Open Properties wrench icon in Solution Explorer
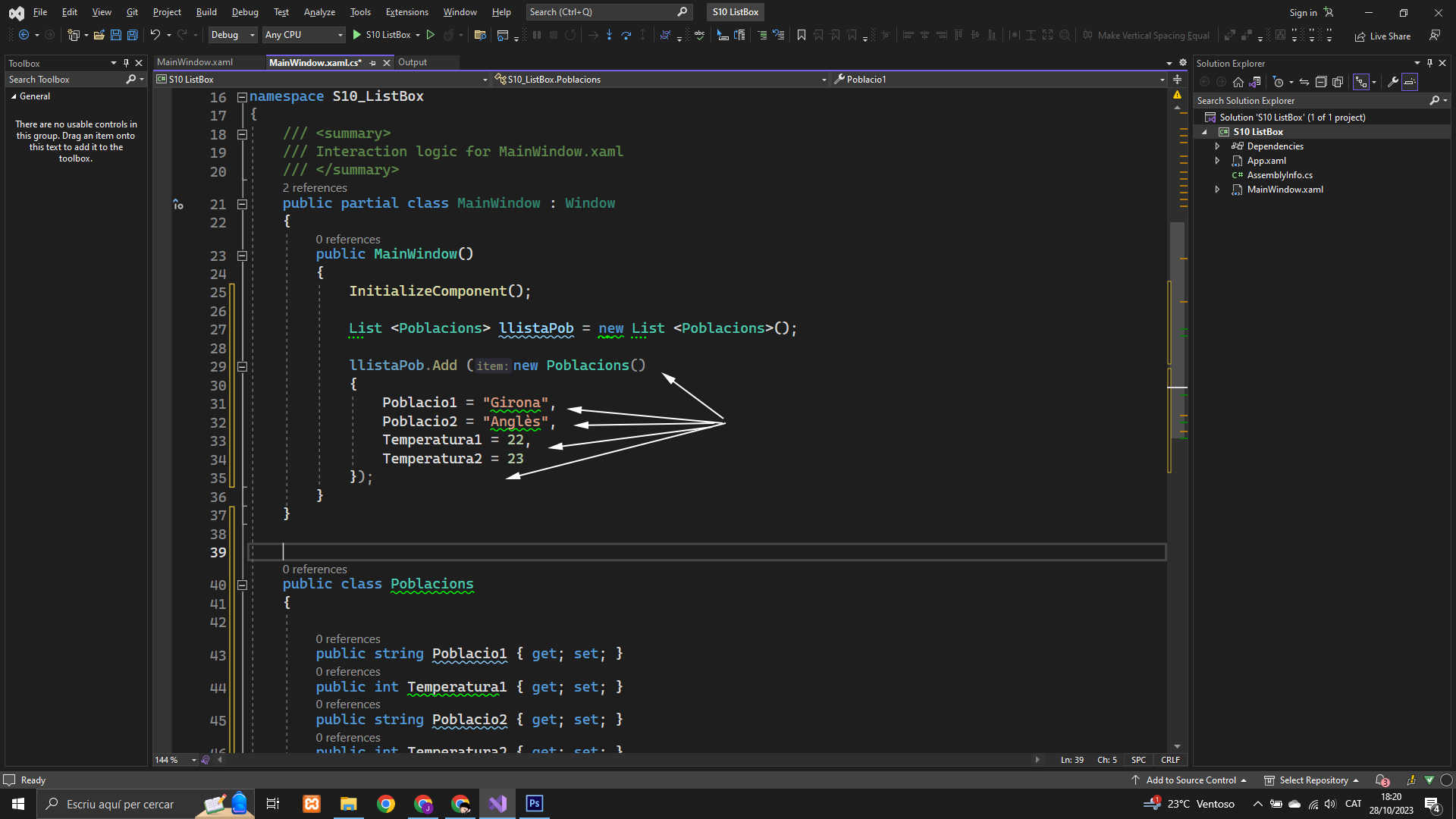1456x819 pixels. click(1393, 82)
